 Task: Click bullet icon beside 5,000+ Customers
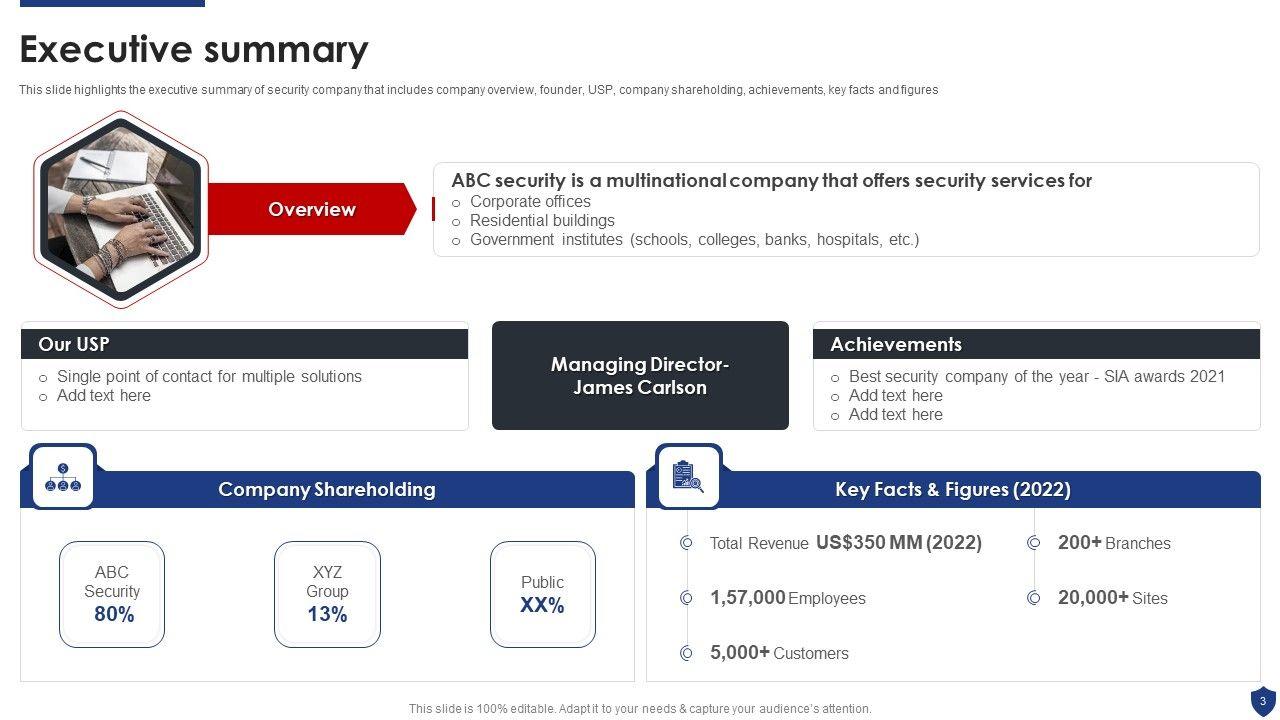687,653
